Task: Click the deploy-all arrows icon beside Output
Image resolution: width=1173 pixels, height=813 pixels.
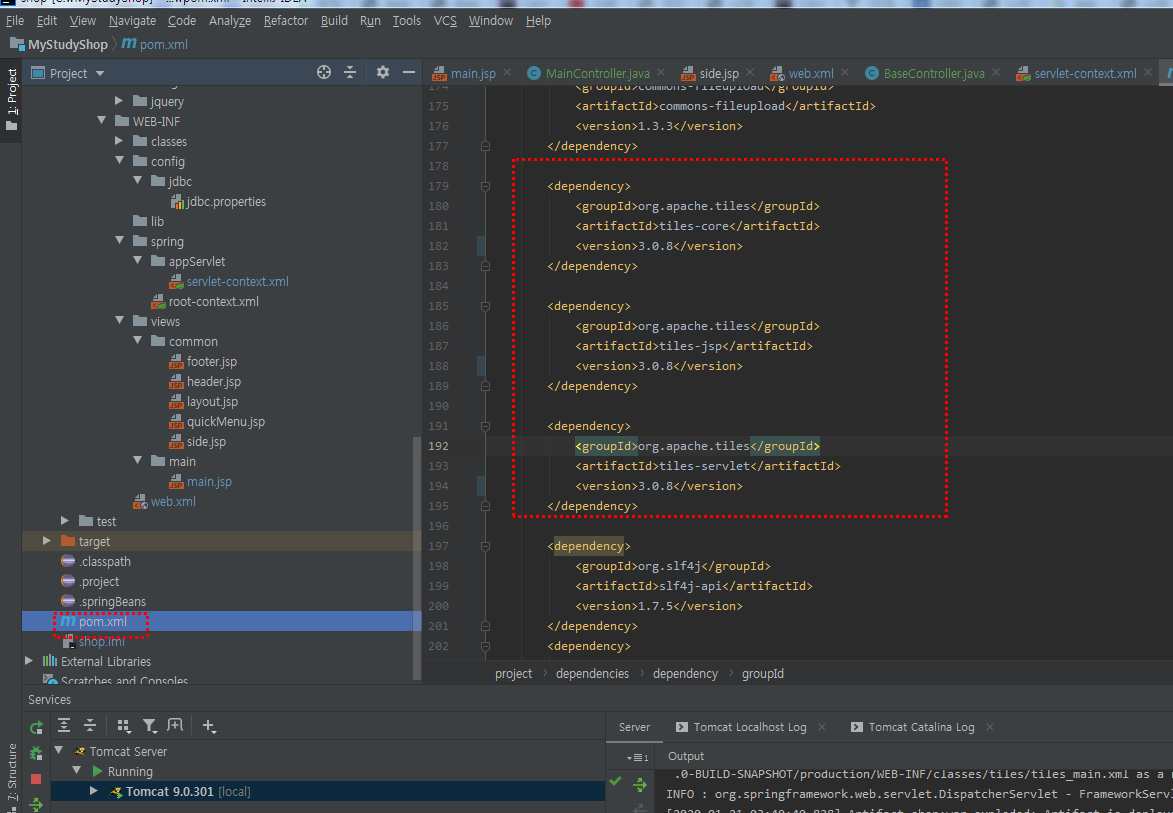Action: coord(640,784)
